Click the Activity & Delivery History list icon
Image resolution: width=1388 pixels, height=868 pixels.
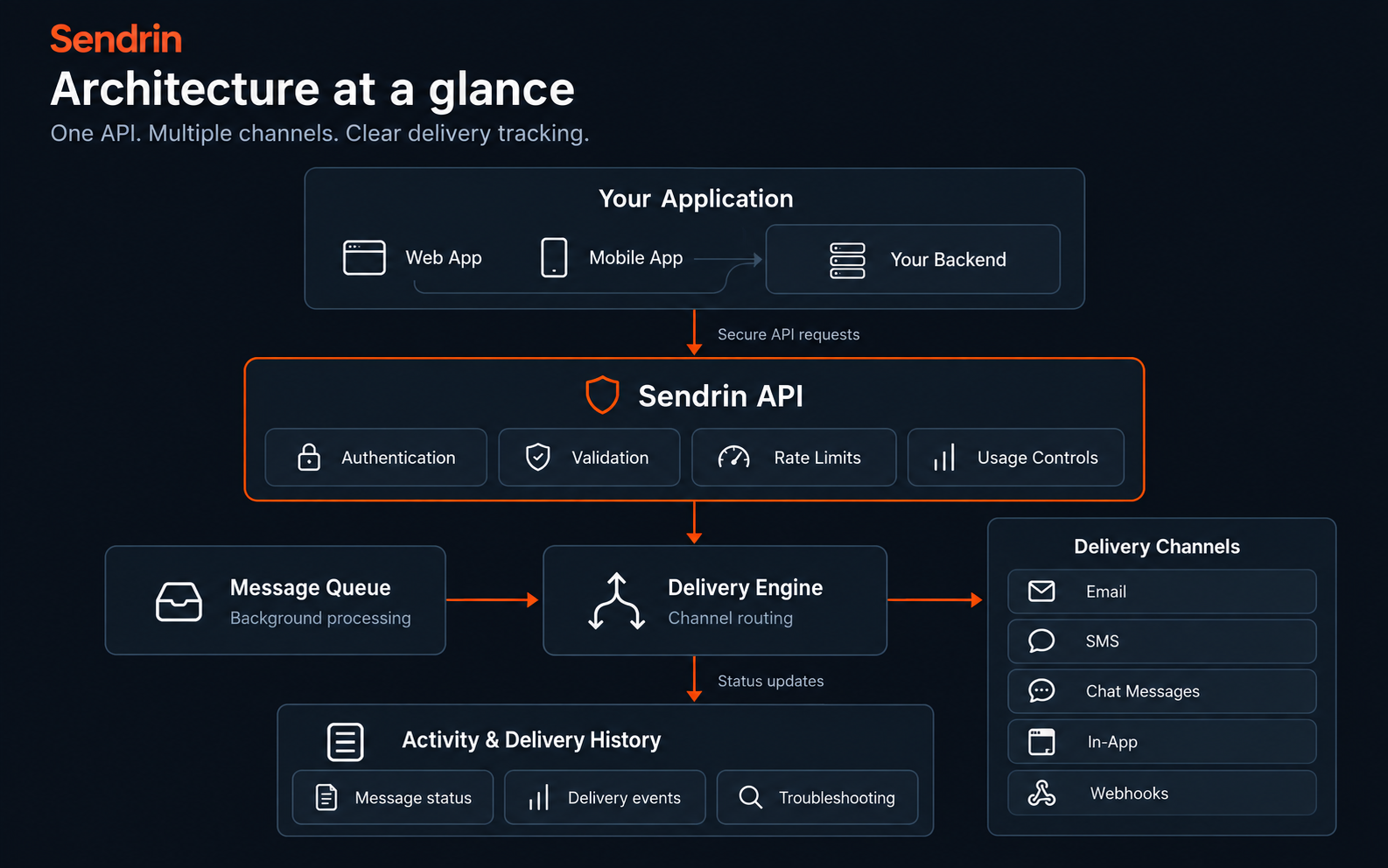coord(345,742)
